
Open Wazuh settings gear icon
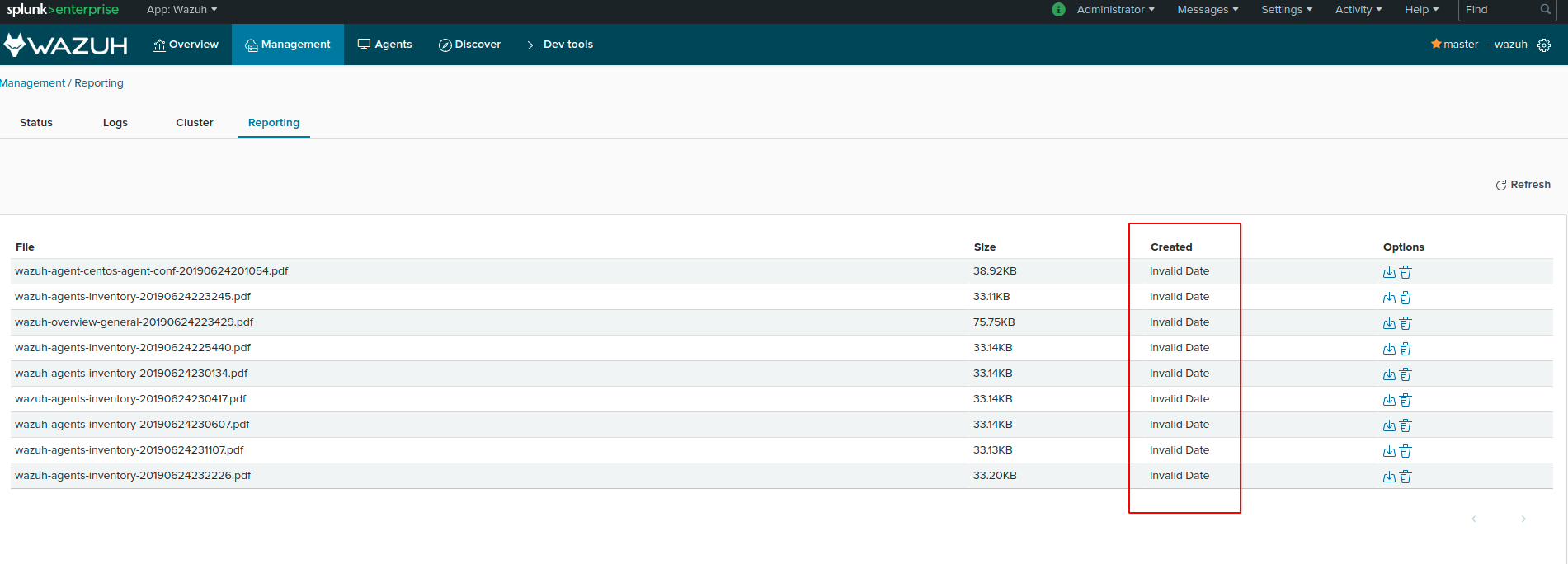coord(1544,45)
